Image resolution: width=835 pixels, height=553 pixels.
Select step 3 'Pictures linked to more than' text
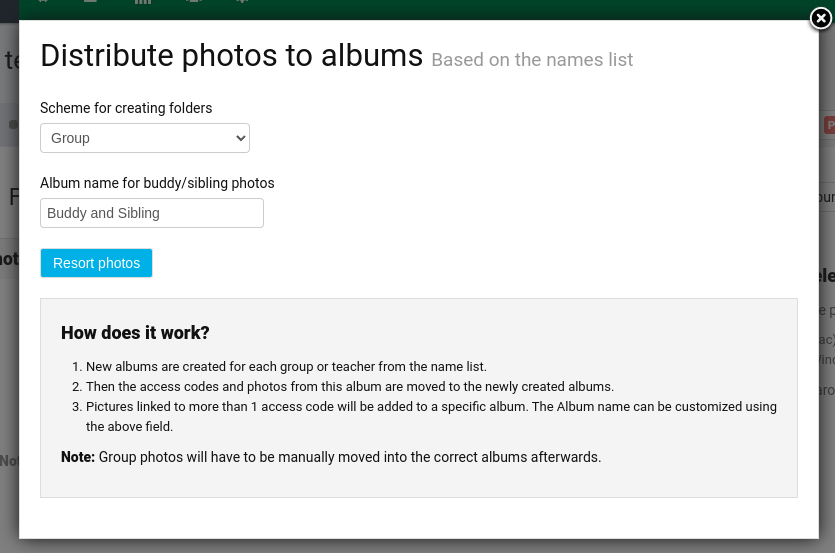coord(431,416)
